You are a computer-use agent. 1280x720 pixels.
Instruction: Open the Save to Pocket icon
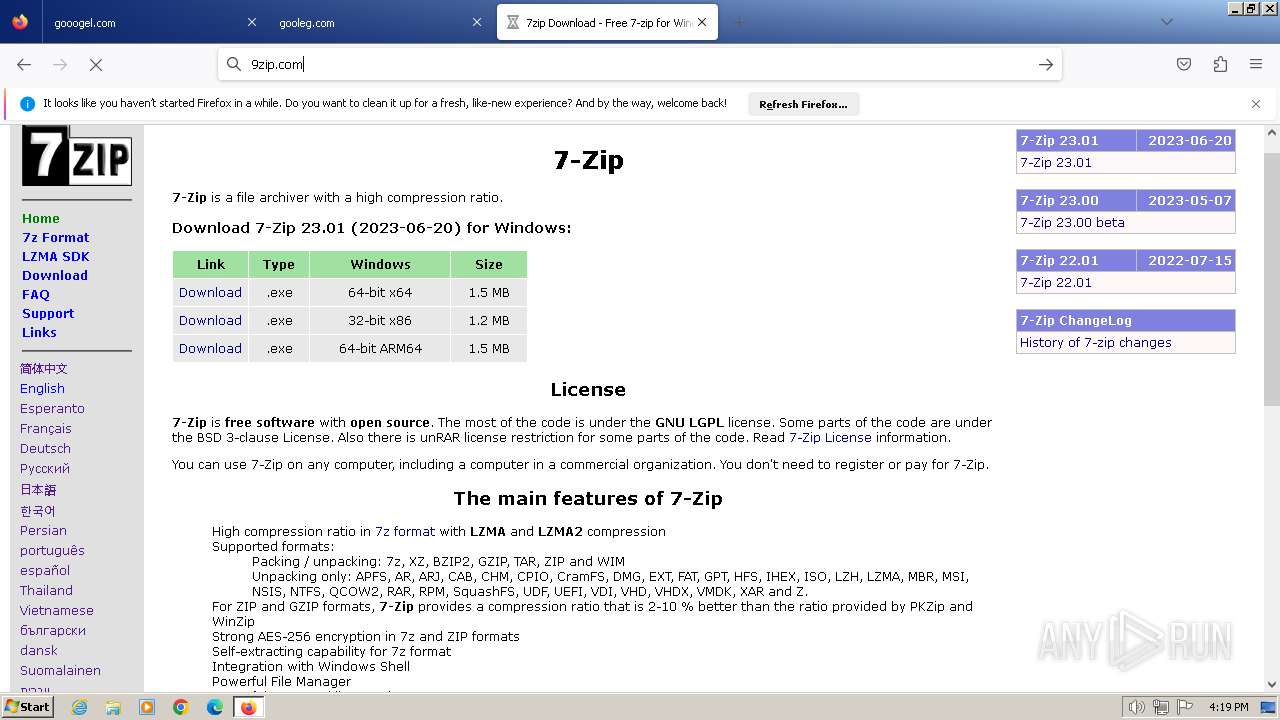pos(1184,64)
